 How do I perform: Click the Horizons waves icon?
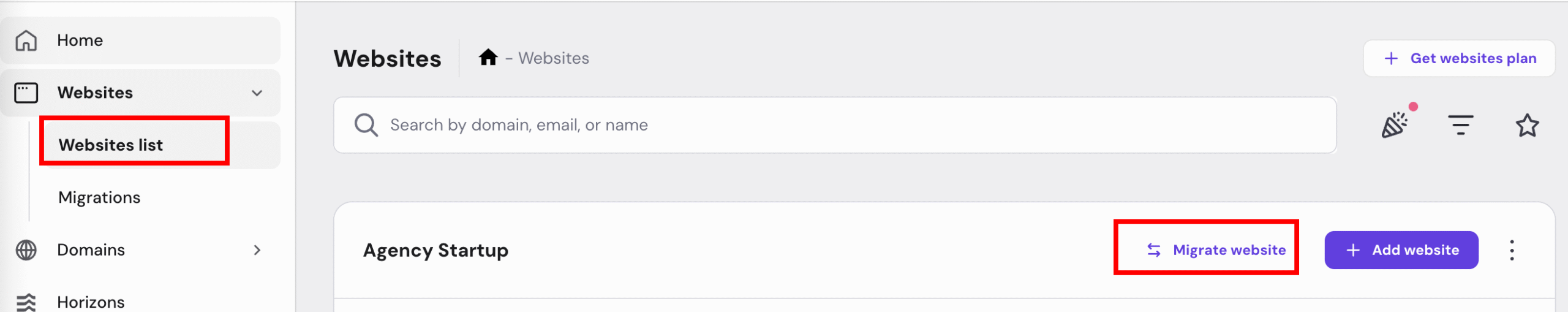(x=26, y=302)
